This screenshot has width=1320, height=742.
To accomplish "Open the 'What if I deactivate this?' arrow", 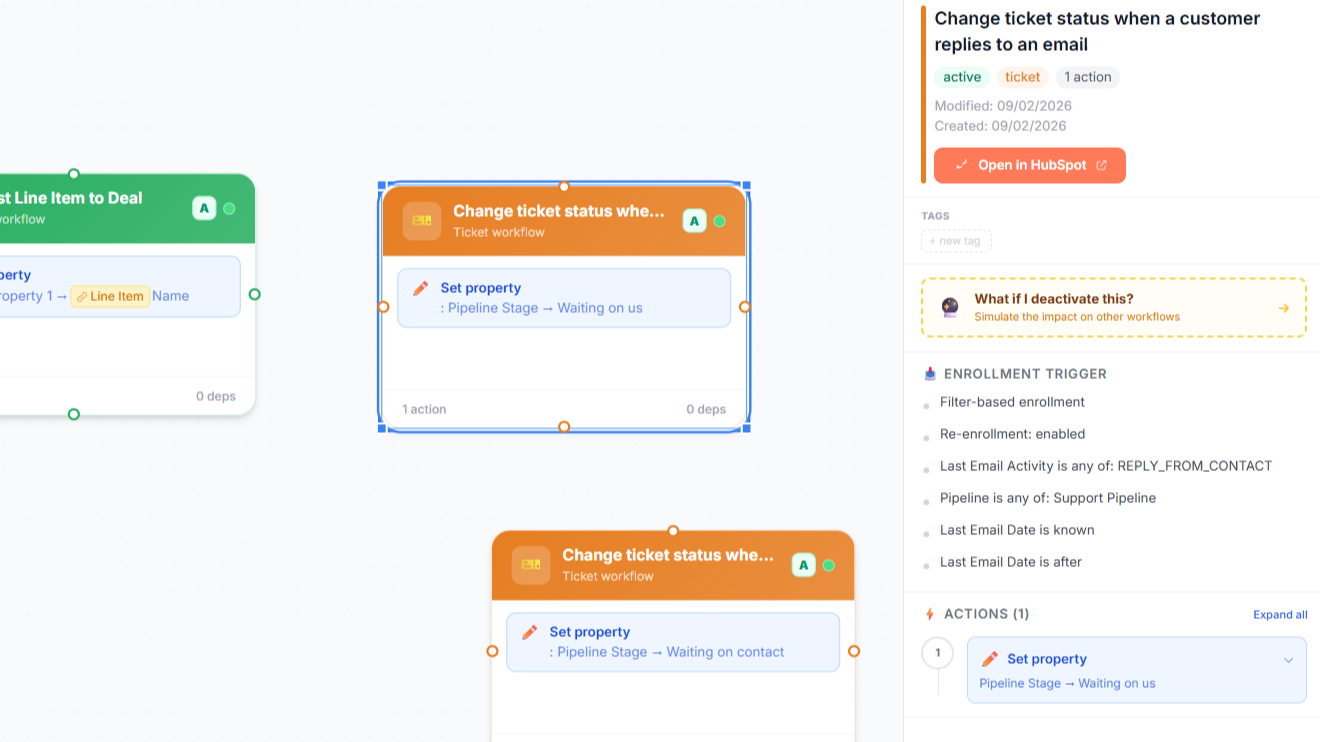I will (x=1284, y=308).
